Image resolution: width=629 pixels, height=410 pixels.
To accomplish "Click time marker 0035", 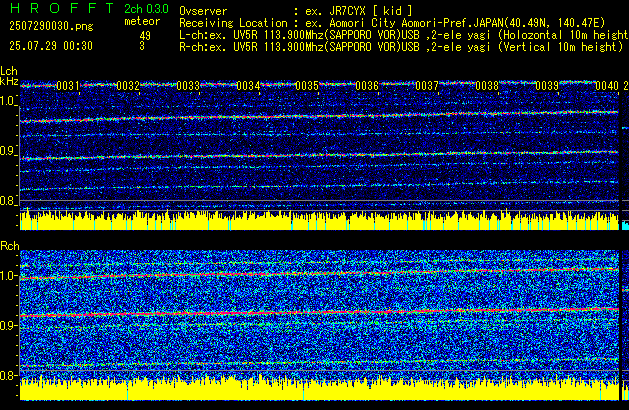I will (x=307, y=86).
